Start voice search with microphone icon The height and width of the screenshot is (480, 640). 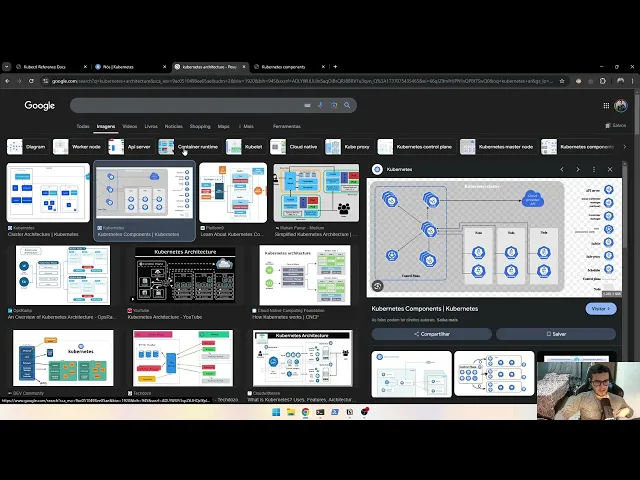(x=320, y=105)
